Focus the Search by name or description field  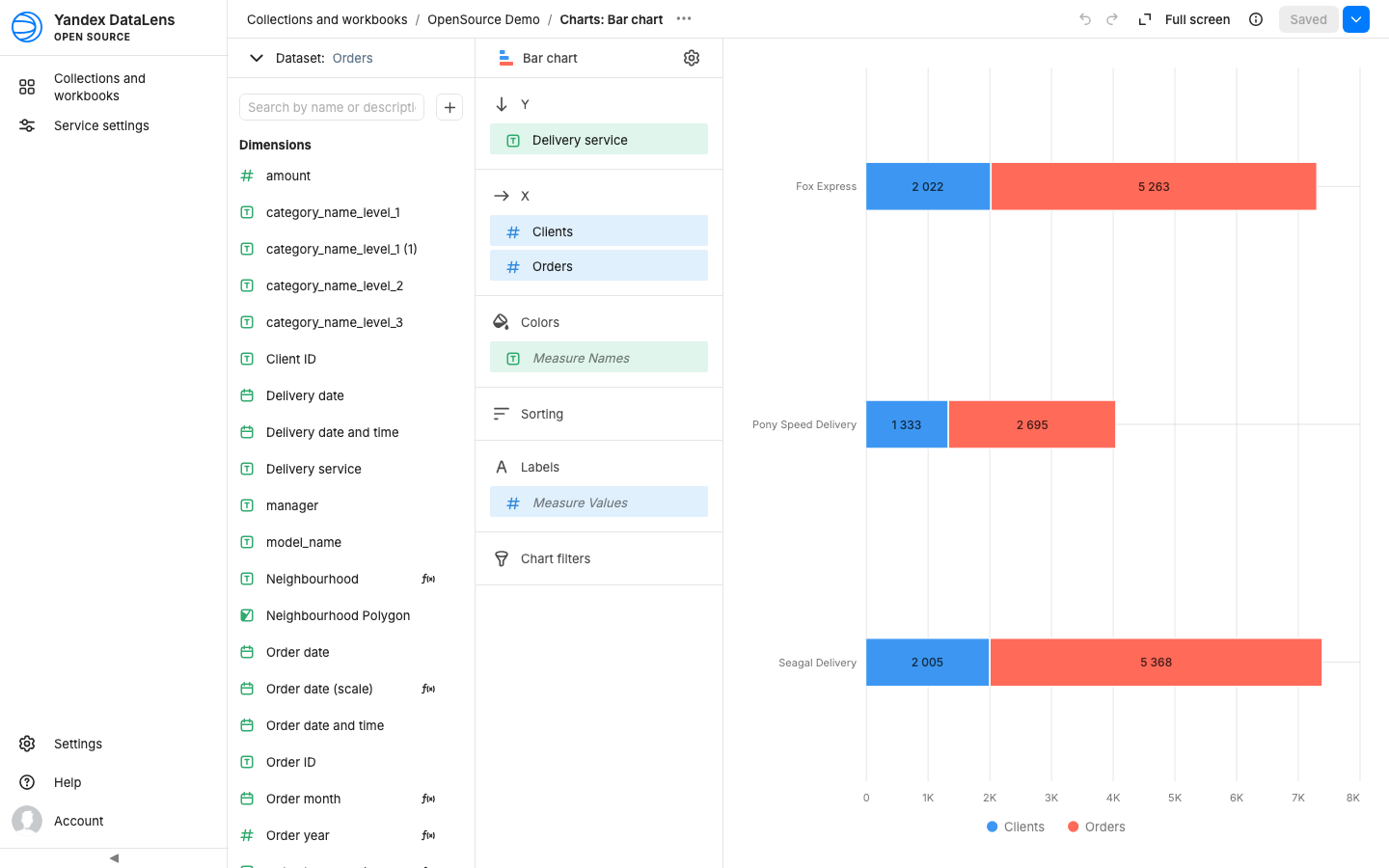tap(332, 107)
